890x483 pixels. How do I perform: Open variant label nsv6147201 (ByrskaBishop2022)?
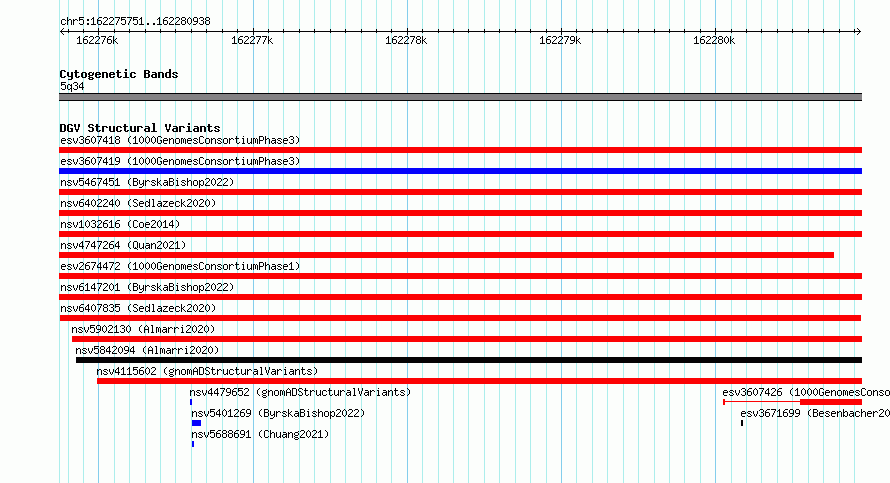[147, 287]
